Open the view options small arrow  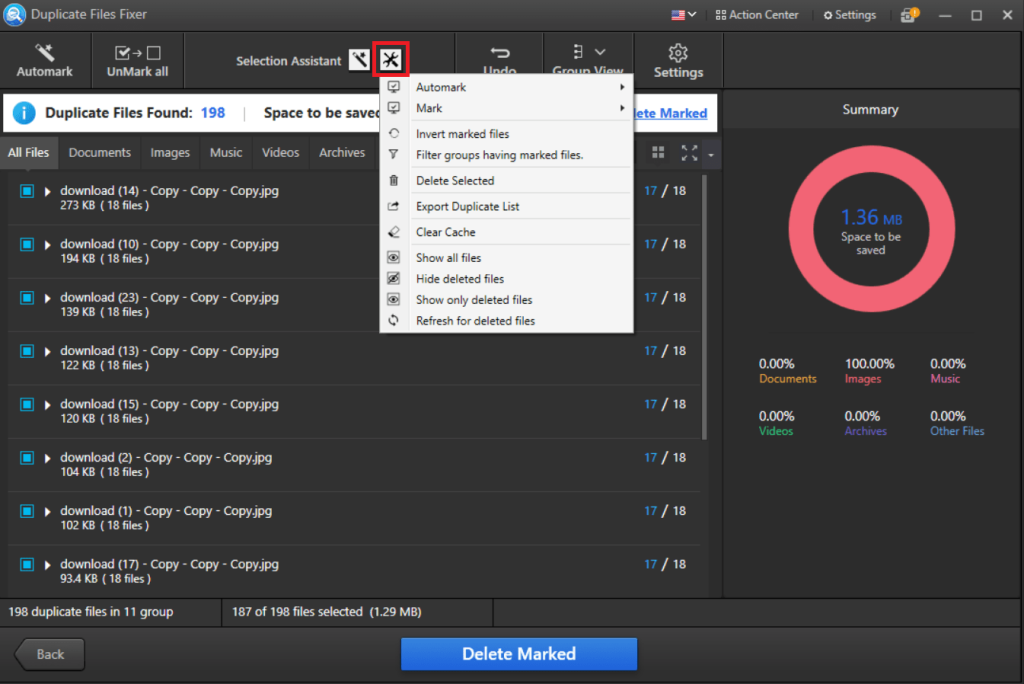click(711, 155)
